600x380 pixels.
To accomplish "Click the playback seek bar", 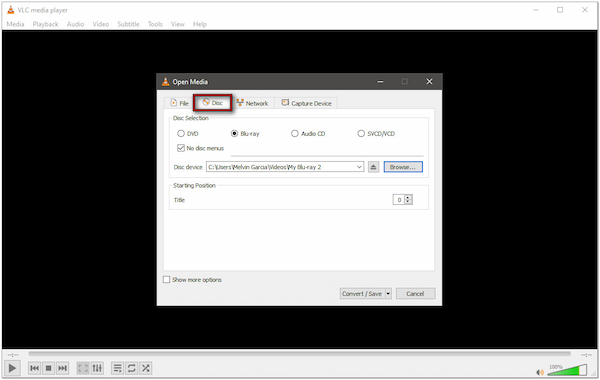I will 300,354.
